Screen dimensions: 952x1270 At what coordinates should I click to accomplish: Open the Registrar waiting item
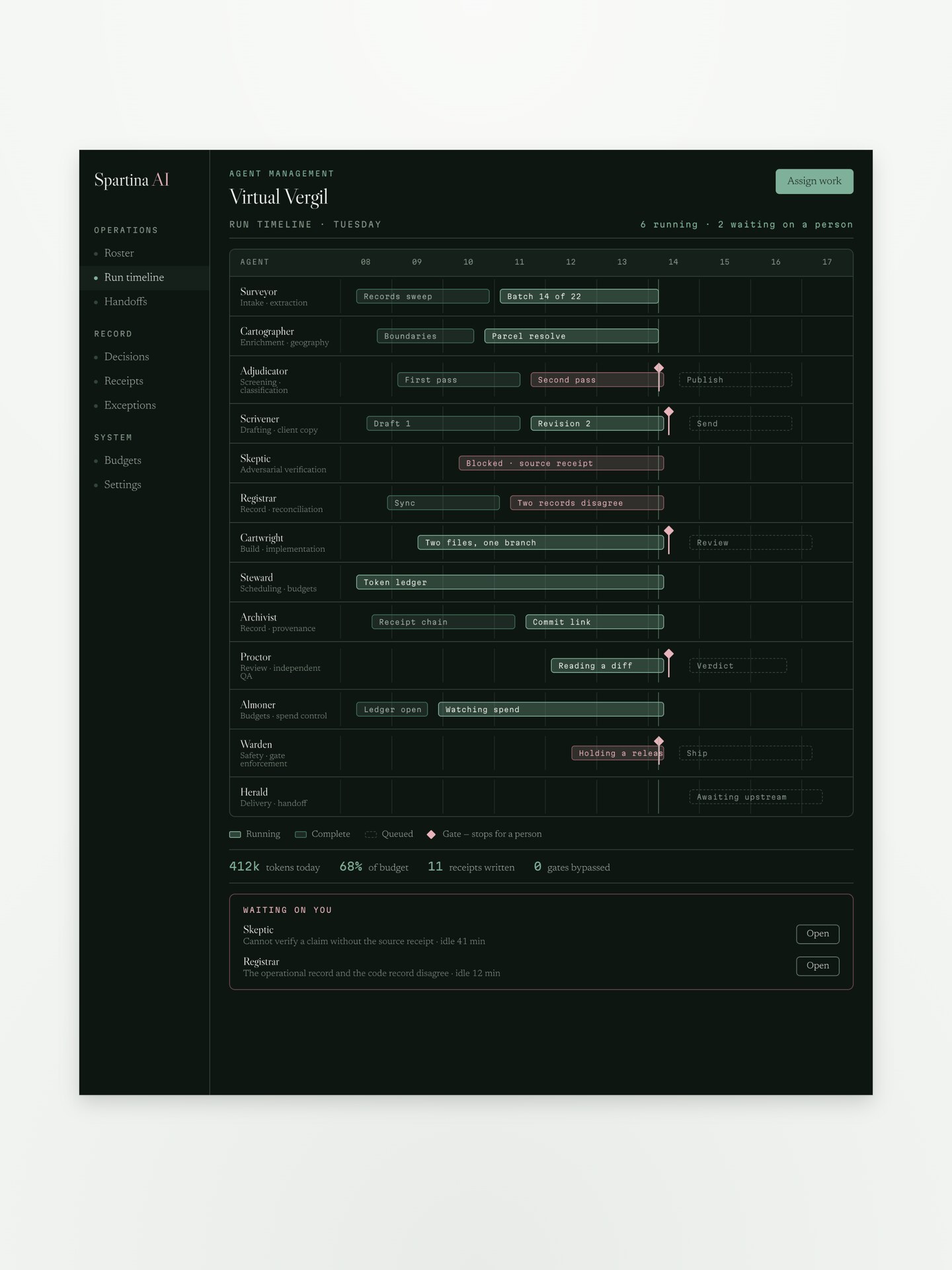(x=817, y=965)
